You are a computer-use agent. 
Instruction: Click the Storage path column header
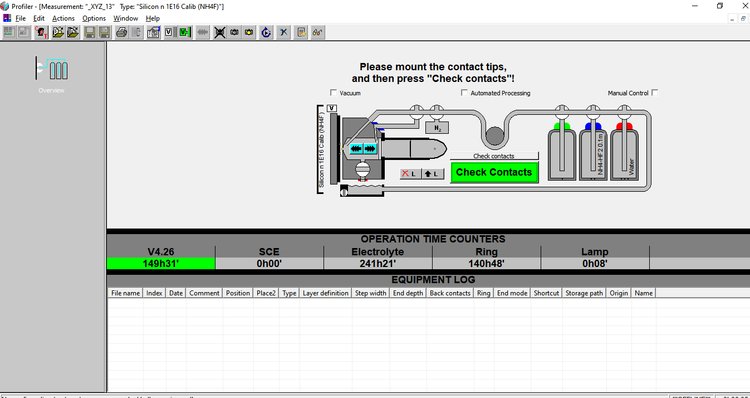584,293
